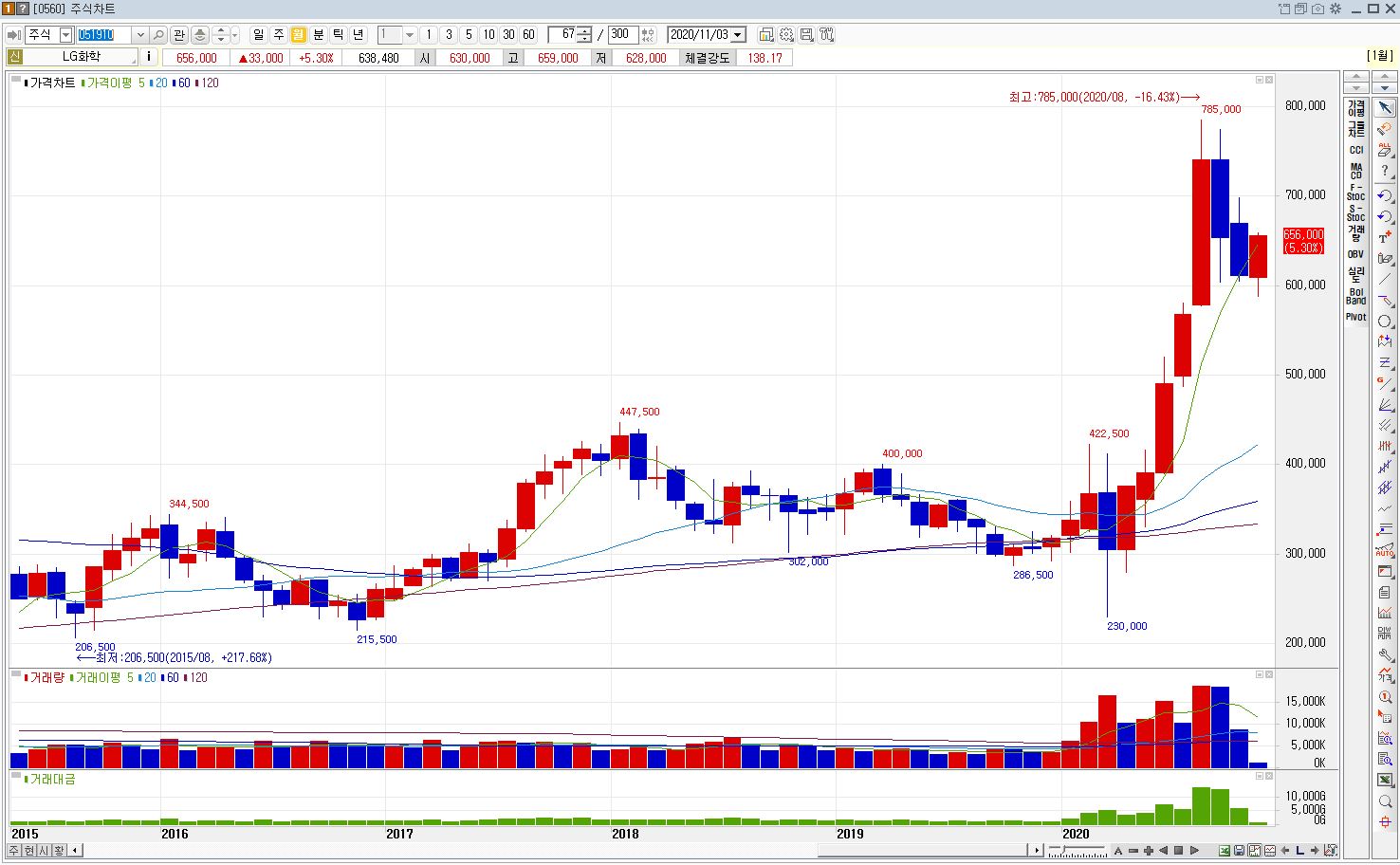
Task: Select the straight trend line drawing tool
Action: tap(1385, 279)
